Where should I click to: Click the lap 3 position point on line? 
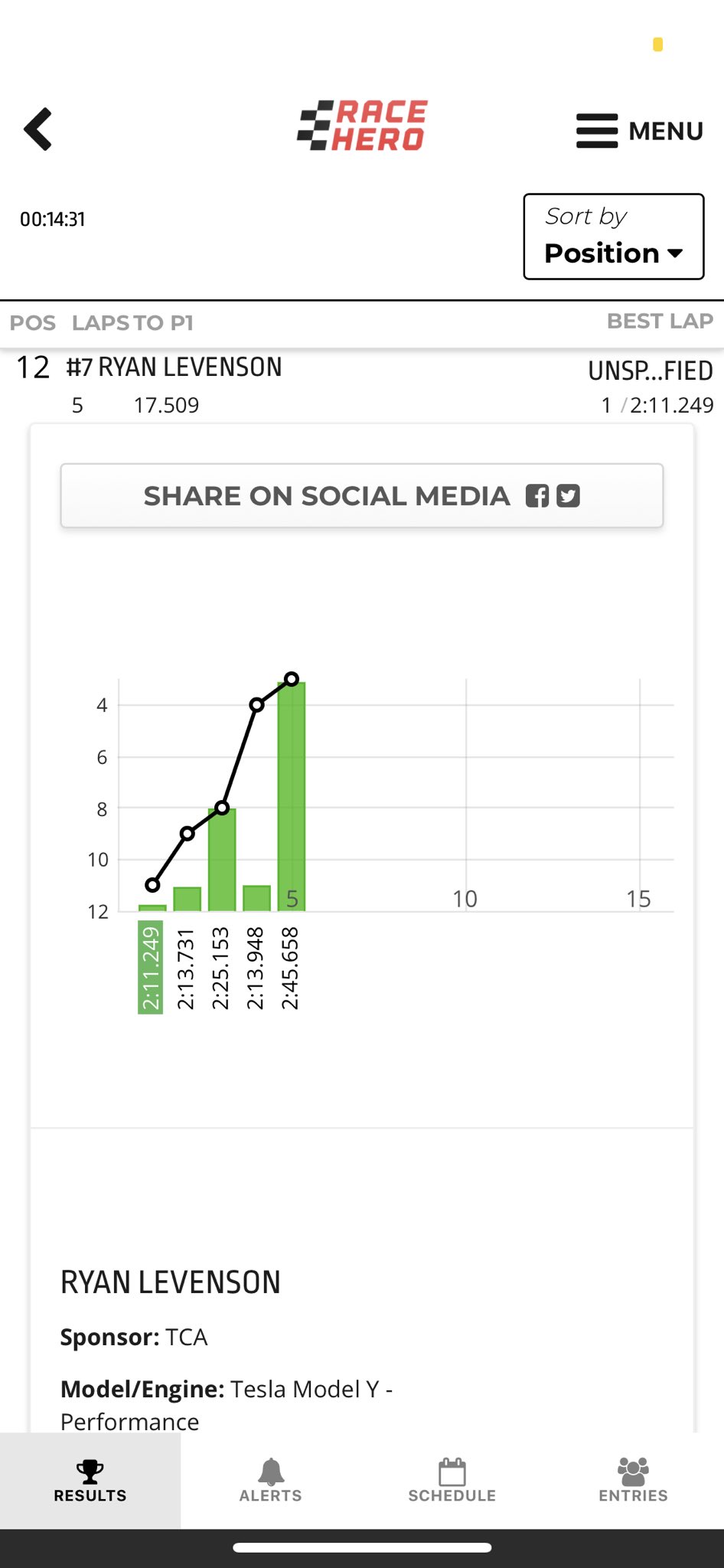(222, 808)
